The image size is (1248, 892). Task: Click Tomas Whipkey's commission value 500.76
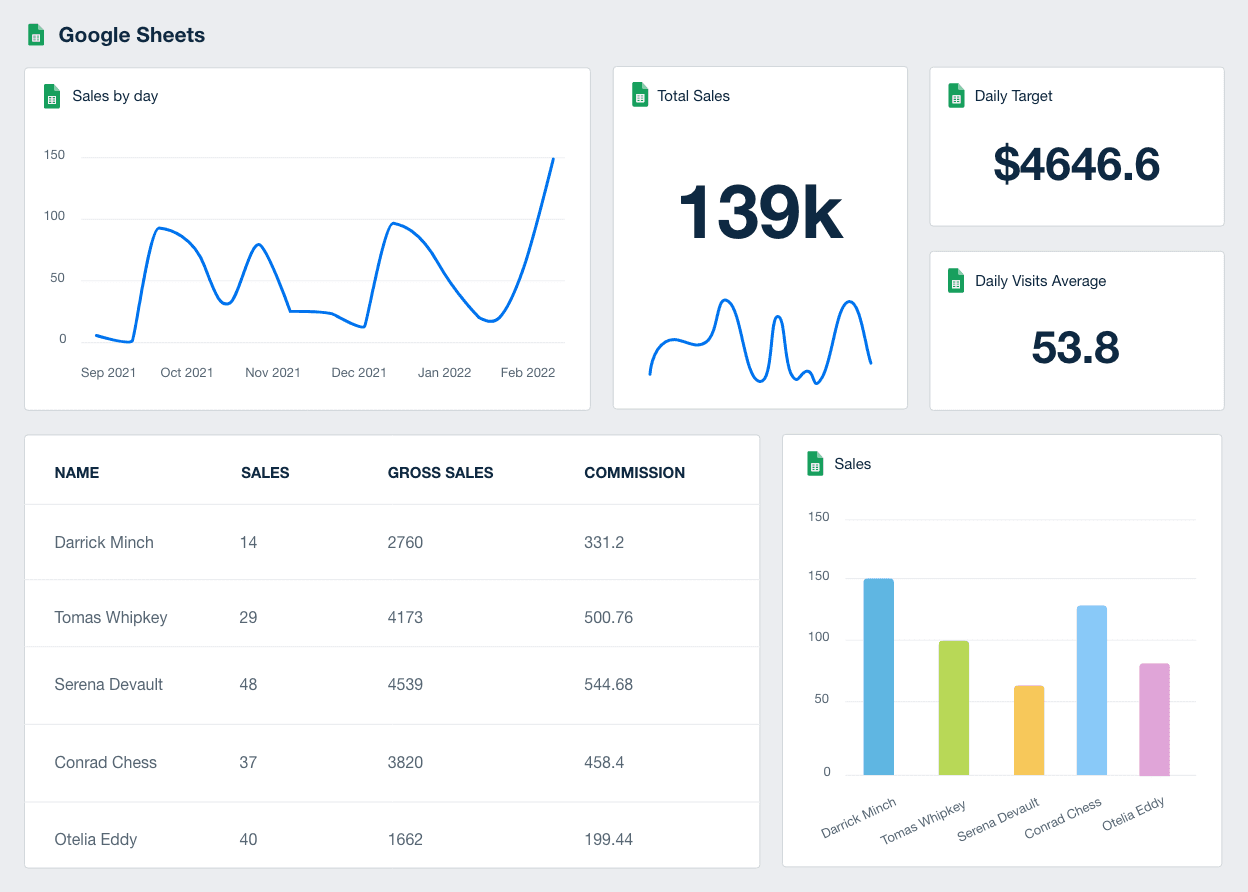click(607, 617)
